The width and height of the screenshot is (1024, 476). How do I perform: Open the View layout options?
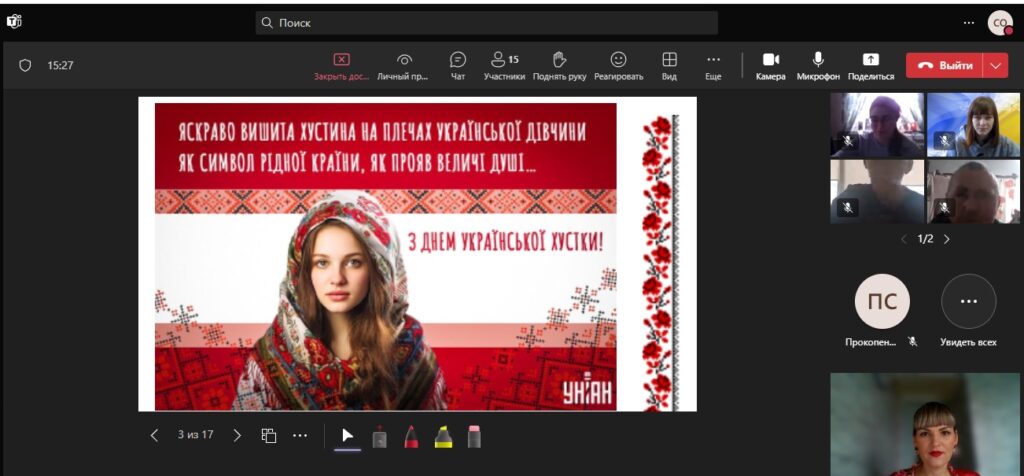(669, 65)
